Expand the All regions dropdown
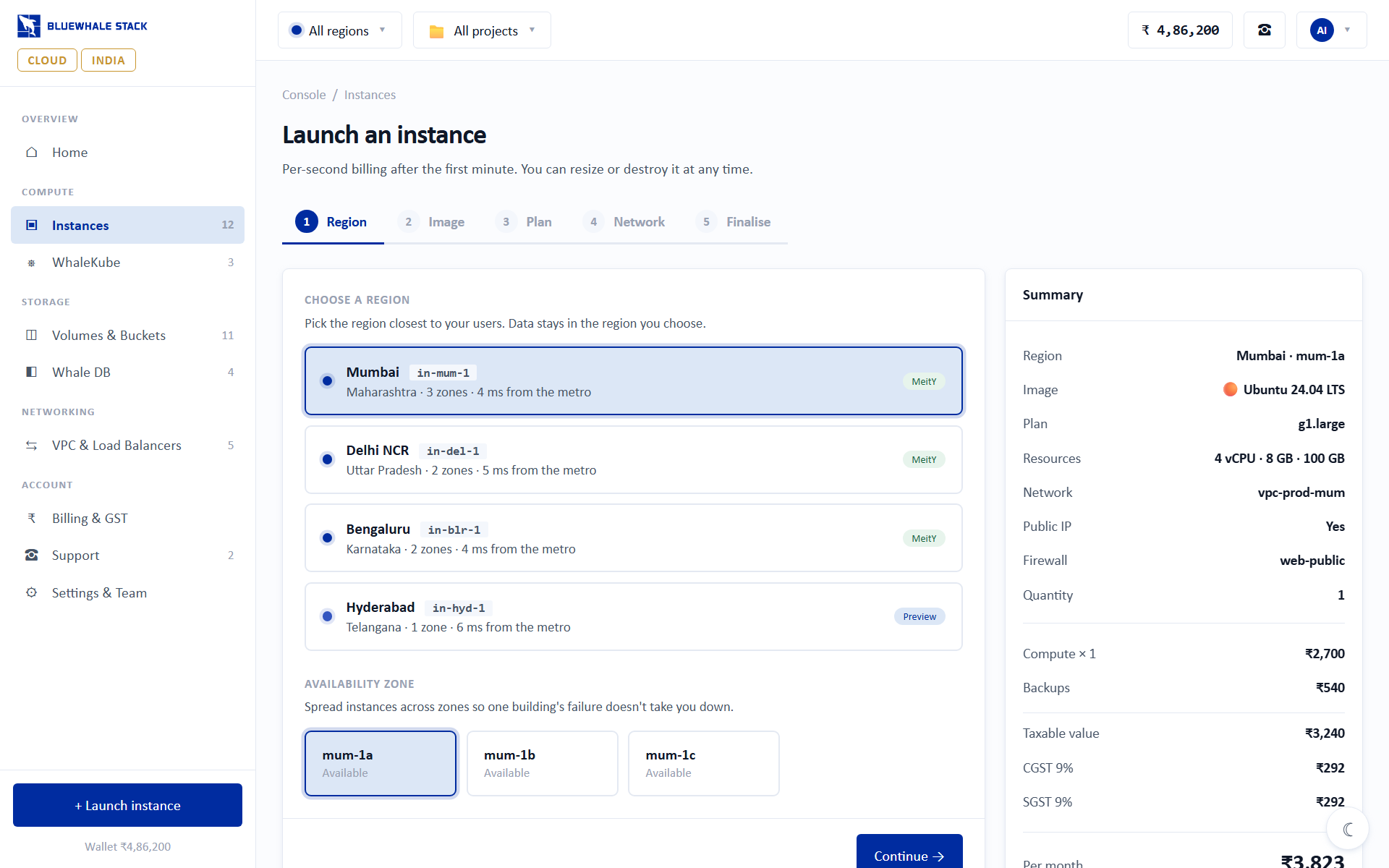Viewport: 1389px width, 868px height. coord(339,30)
